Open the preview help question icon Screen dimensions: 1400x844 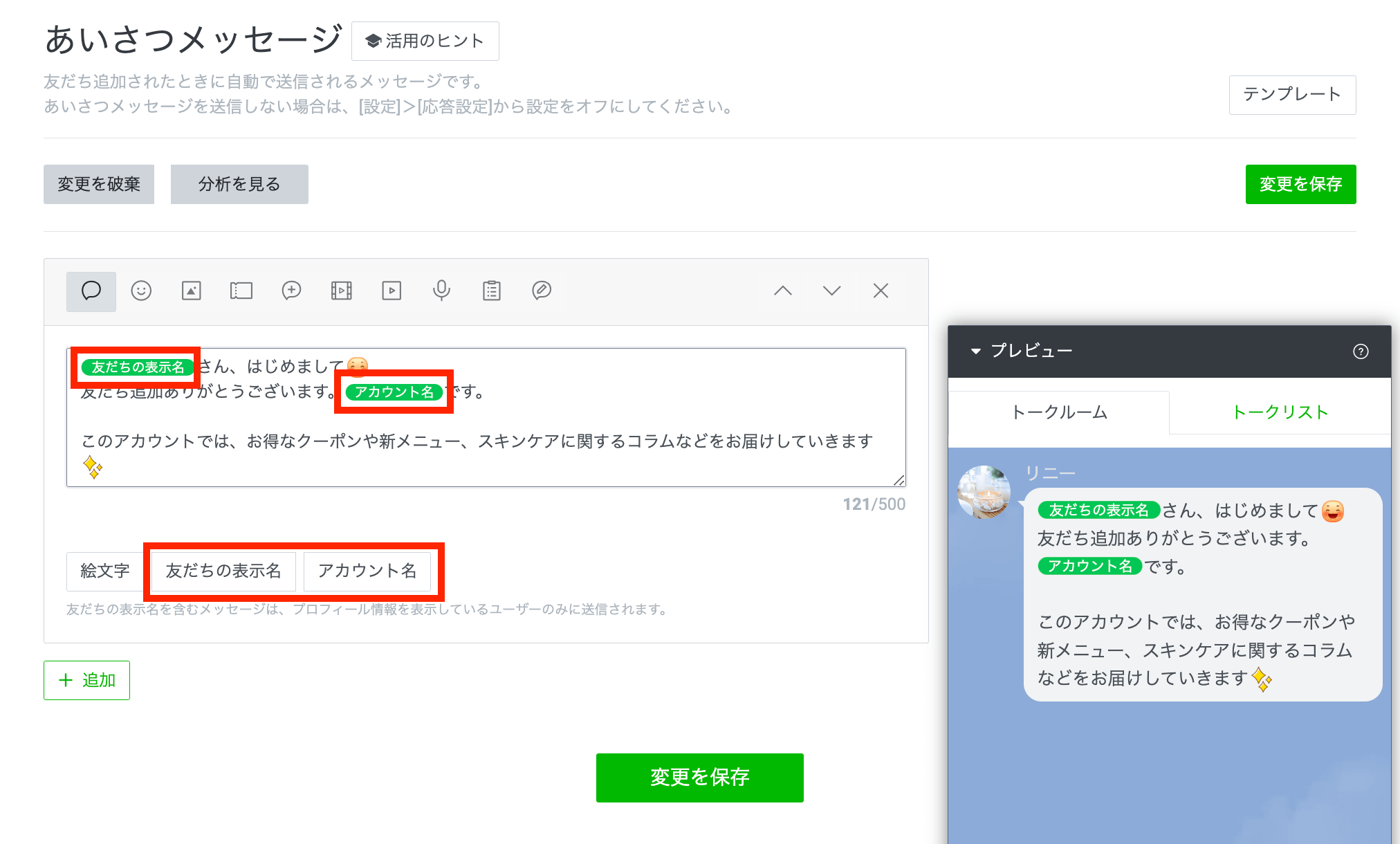tap(1360, 351)
